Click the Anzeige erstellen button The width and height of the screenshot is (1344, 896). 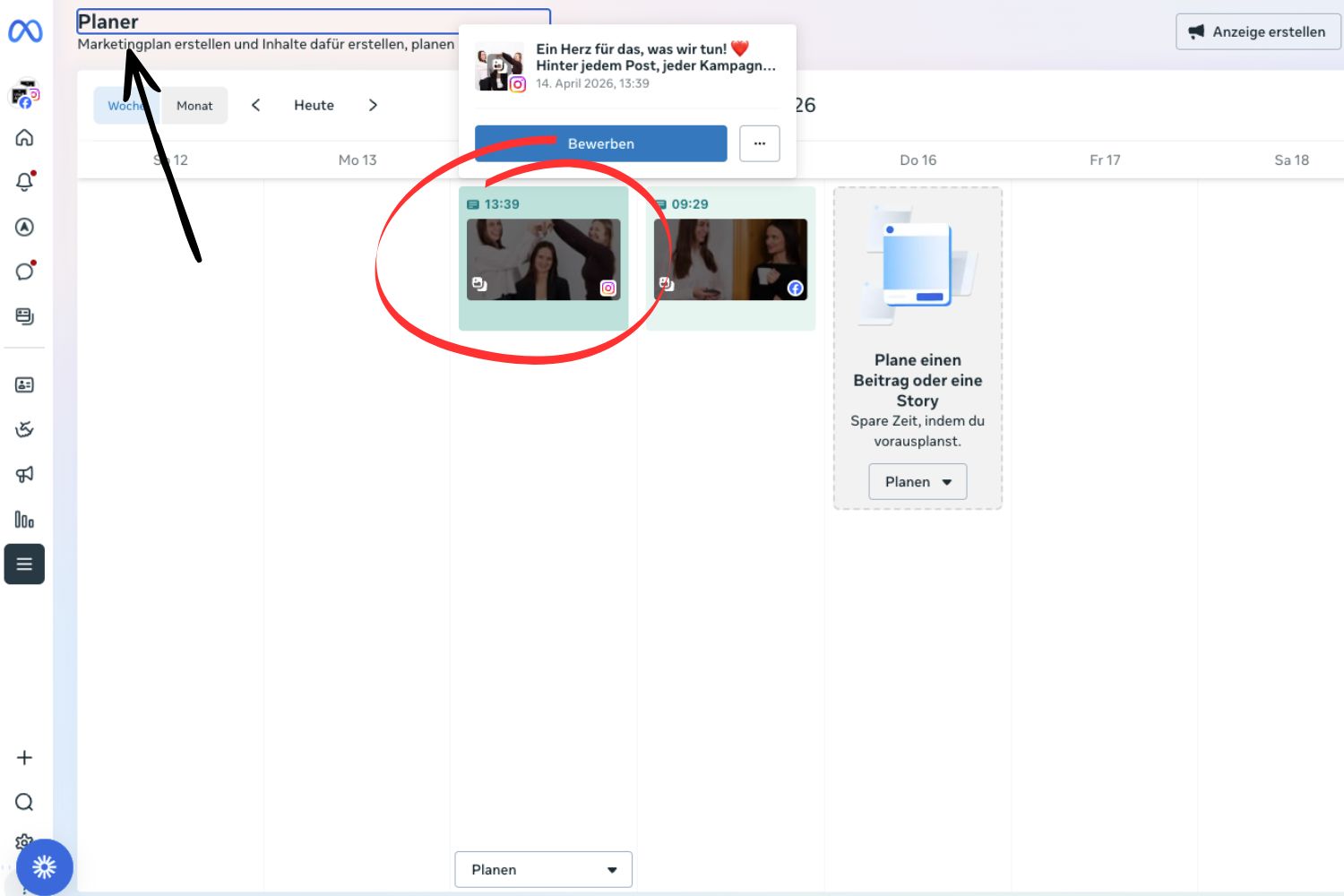point(1258,32)
